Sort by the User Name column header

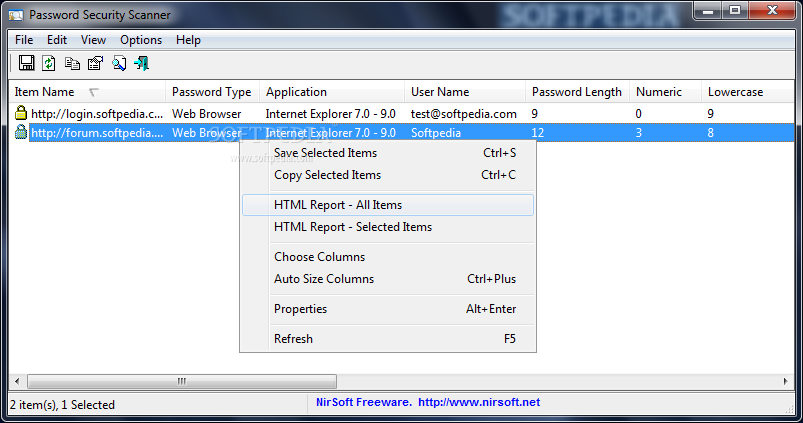point(465,92)
